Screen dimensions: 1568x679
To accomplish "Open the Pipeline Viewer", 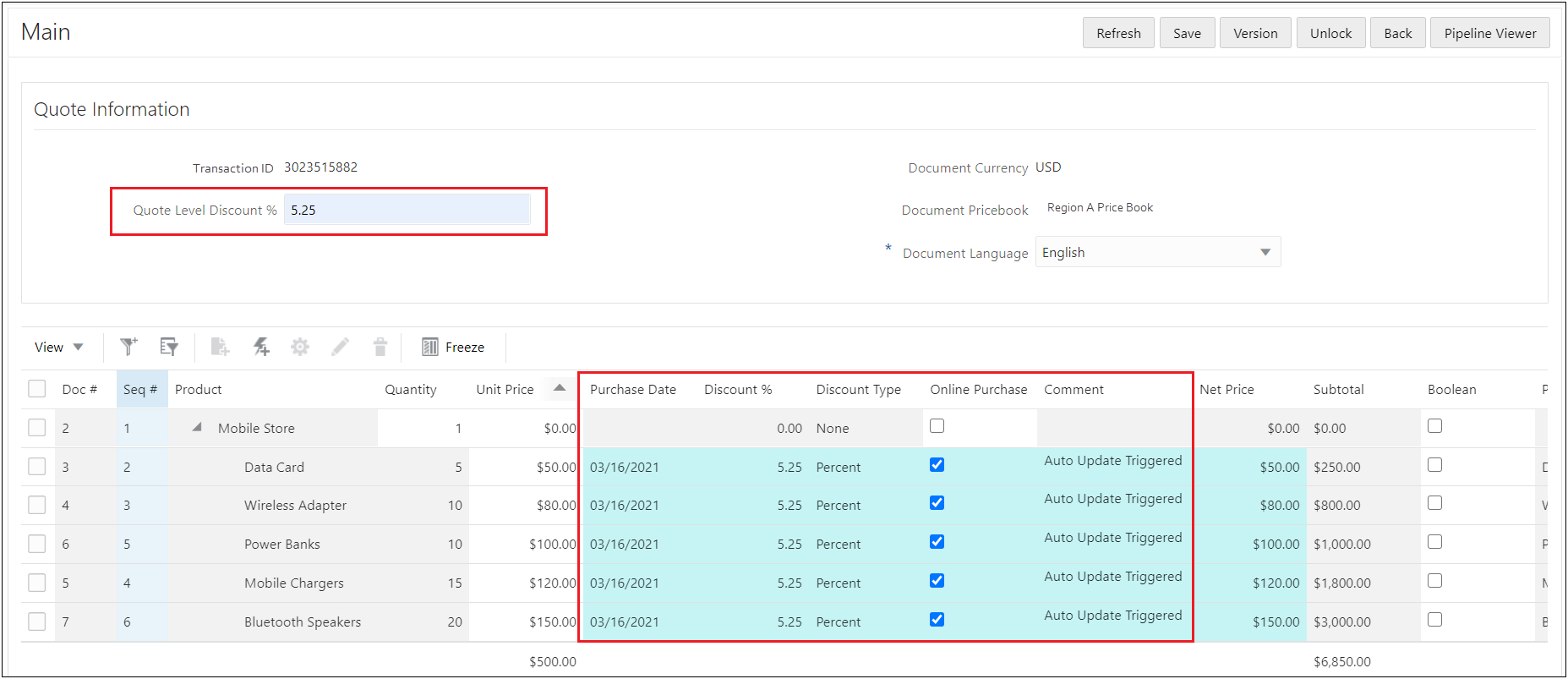I will coord(1489,33).
